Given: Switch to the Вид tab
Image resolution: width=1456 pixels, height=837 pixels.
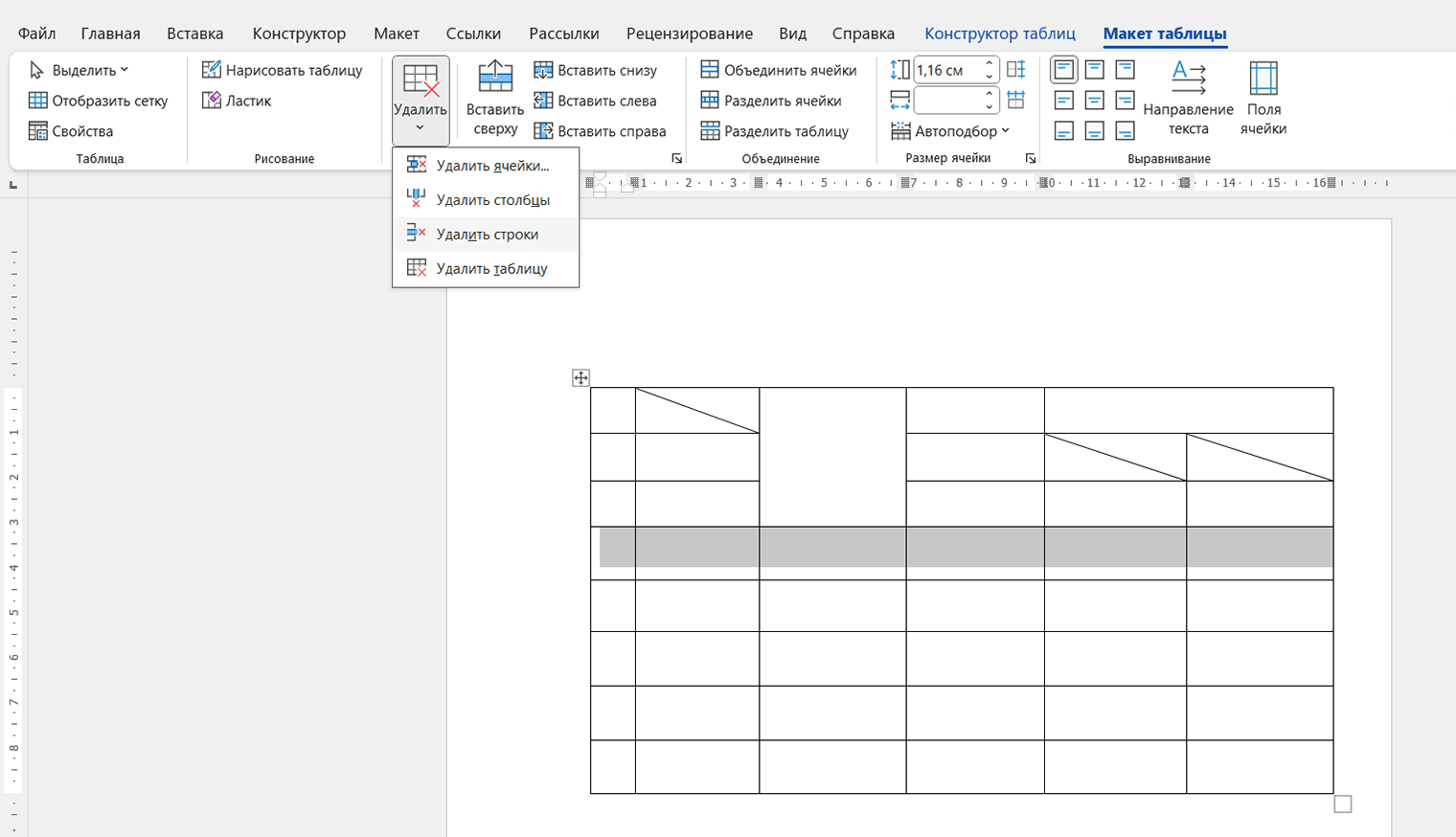Looking at the screenshot, I should 792,34.
